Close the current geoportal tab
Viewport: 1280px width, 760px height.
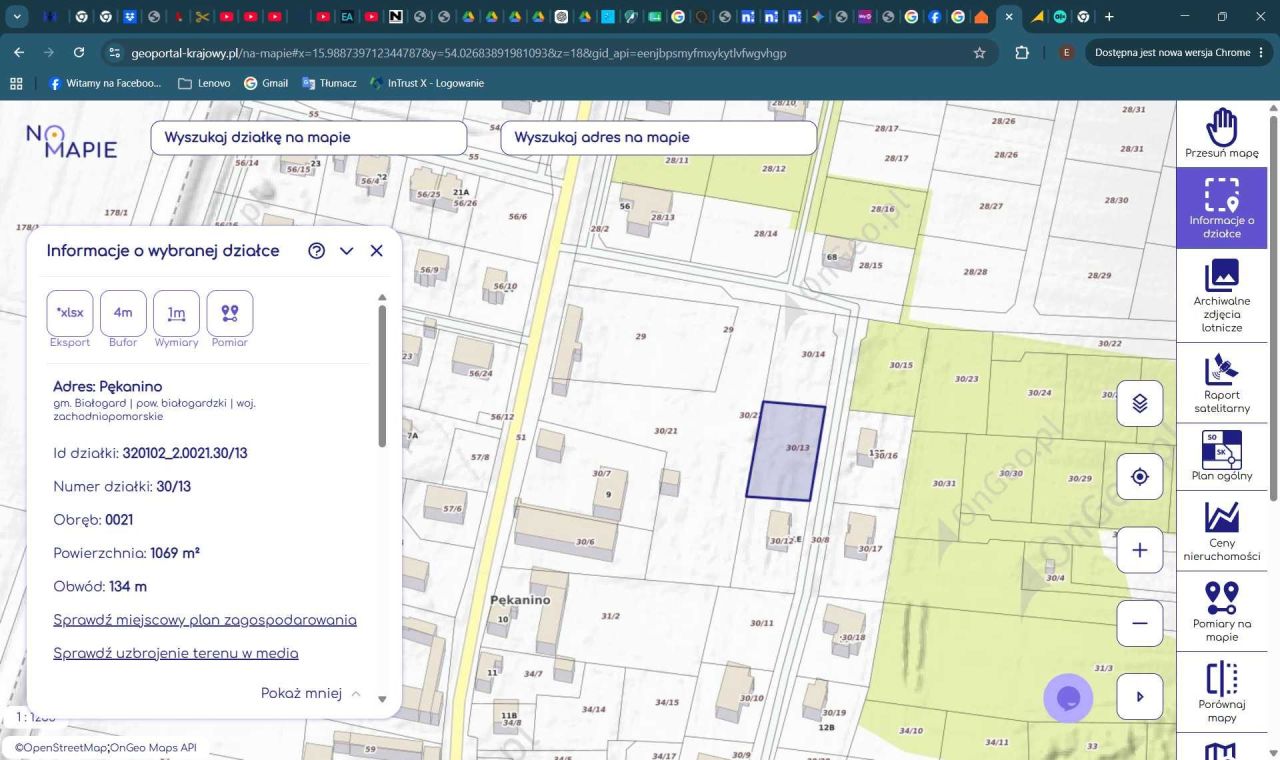[1009, 17]
